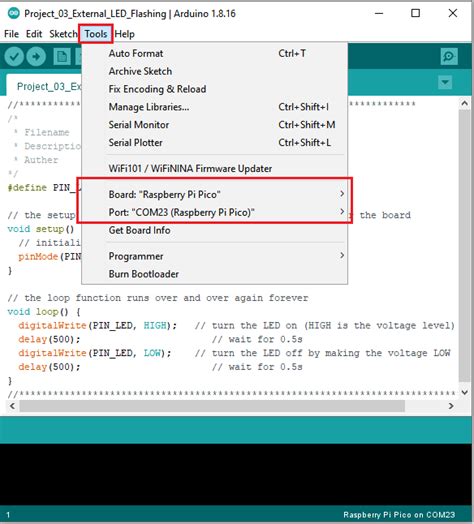Open Manage Libraries...
Screen dimensions: 474x524
coord(215,107)
